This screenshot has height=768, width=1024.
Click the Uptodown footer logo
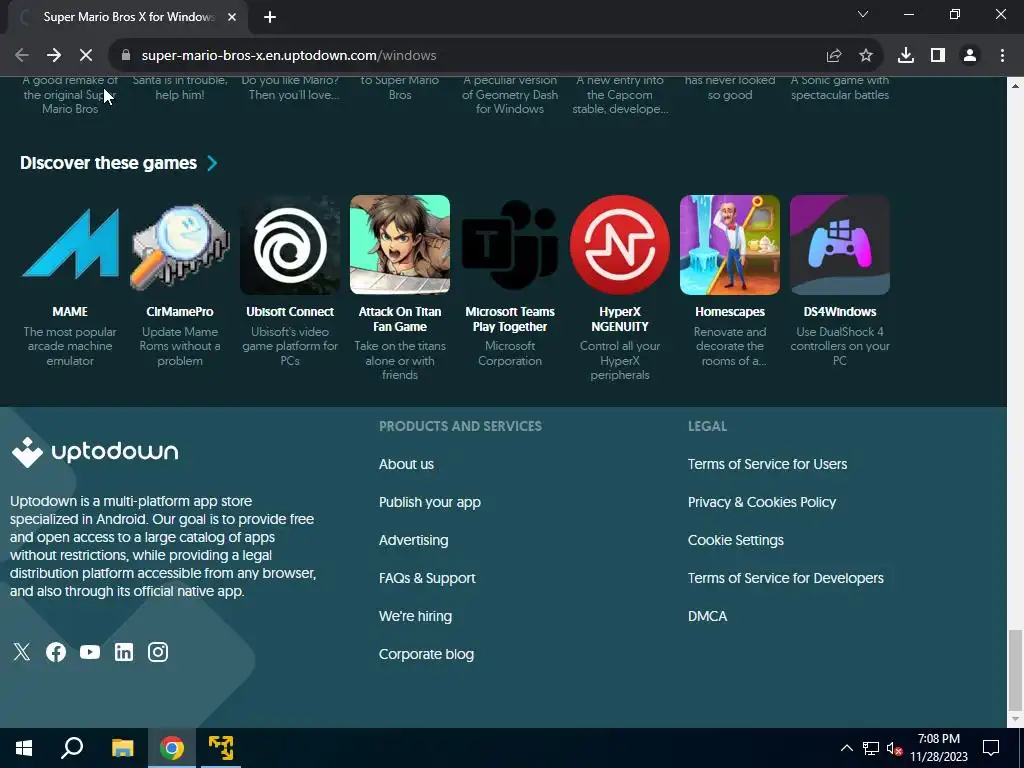(95, 452)
